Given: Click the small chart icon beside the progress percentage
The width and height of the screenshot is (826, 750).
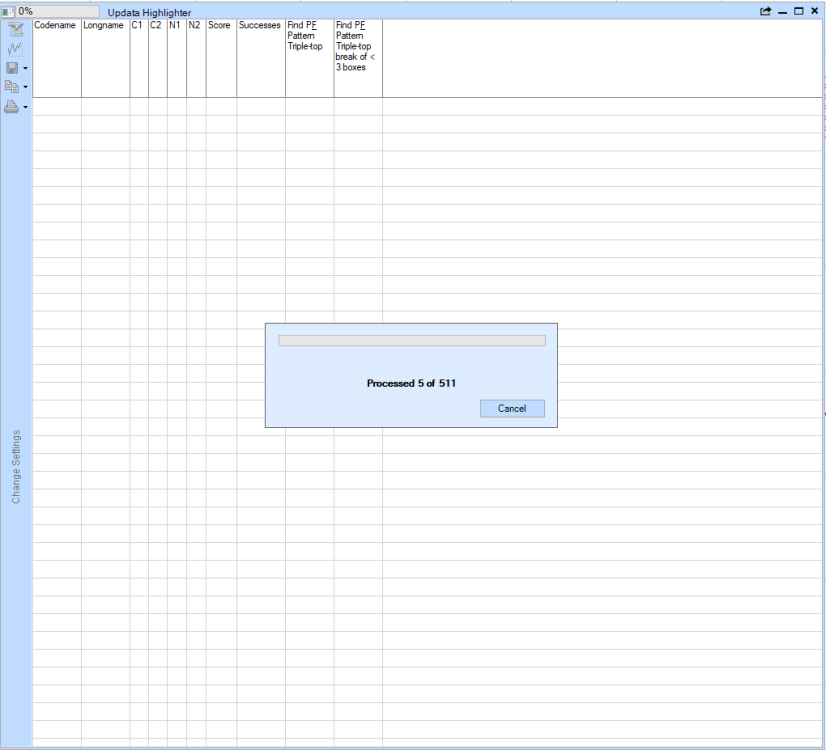Looking at the screenshot, I should pyautogui.click(x=6, y=11).
